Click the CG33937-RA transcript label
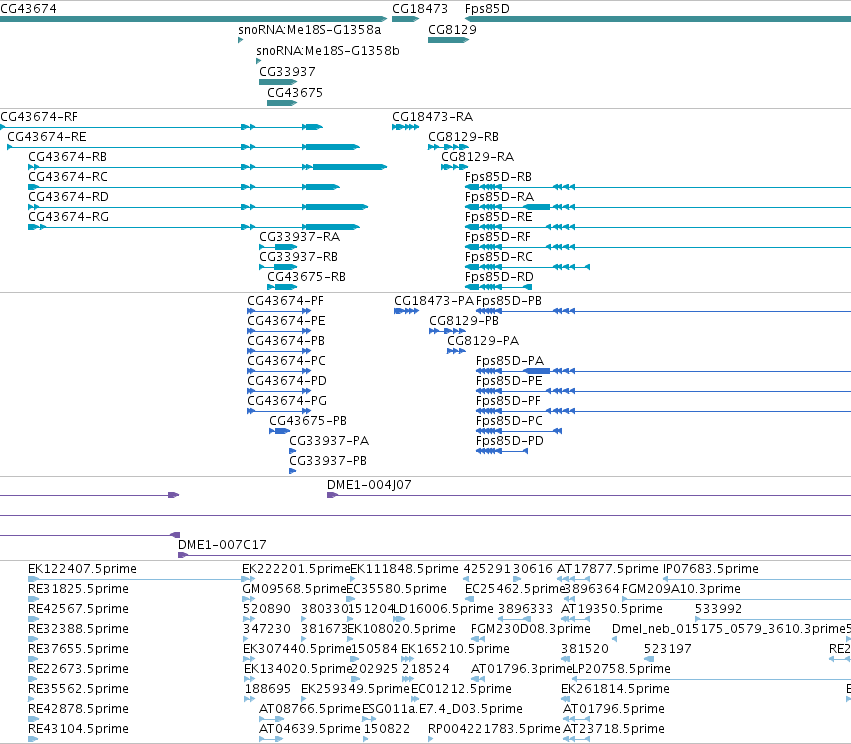851x744 pixels. click(x=300, y=237)
